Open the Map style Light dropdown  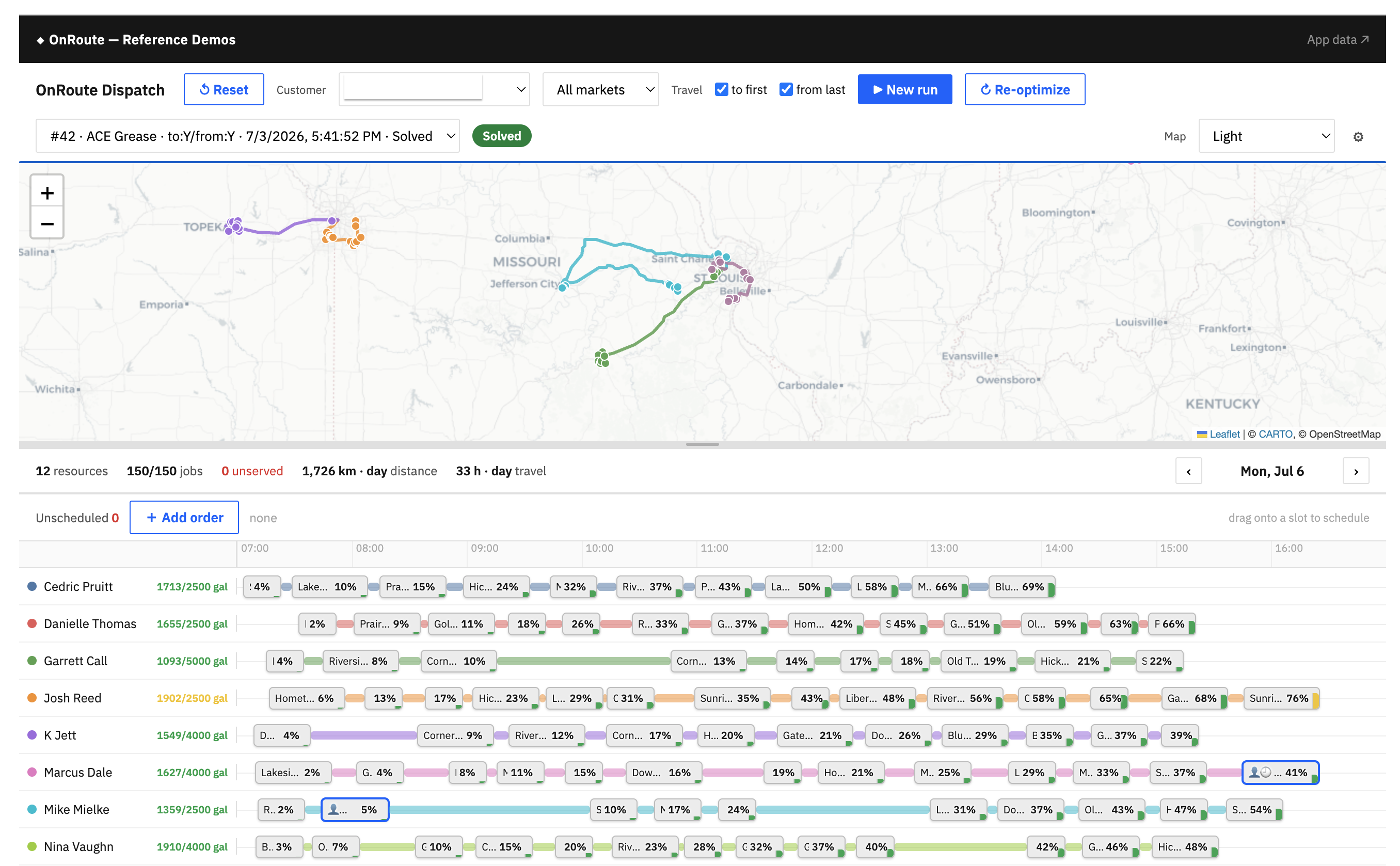(1266, 136)
